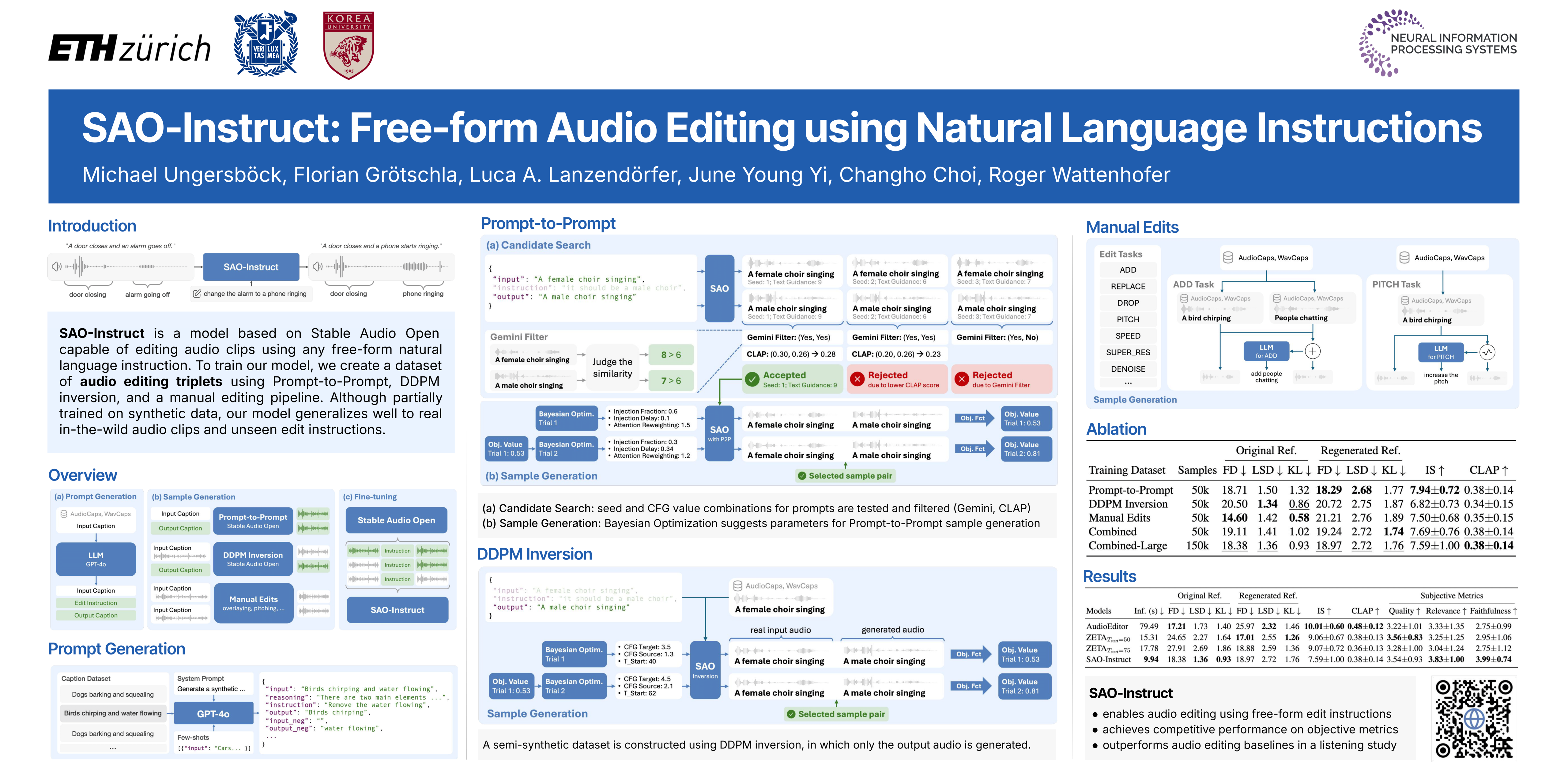Click the AudioCaps database icon in Overview
This screenshot has width=1568, height=784.
[64, 514]
